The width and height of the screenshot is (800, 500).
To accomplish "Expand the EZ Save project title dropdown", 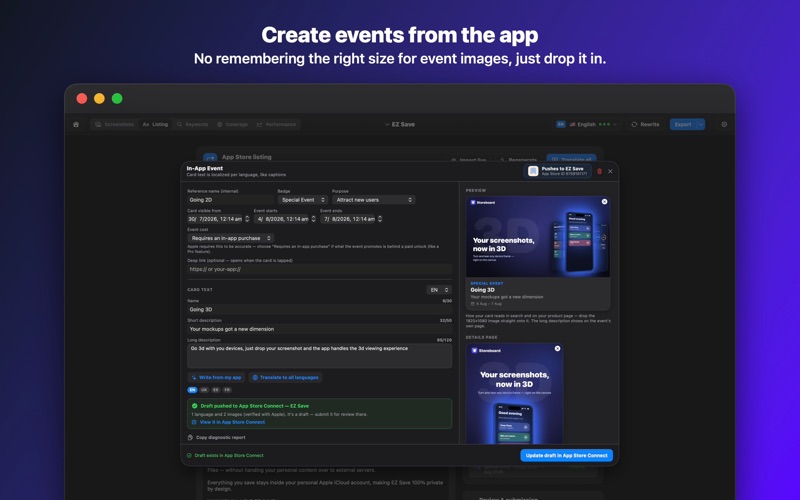I will tap(399, 124).
